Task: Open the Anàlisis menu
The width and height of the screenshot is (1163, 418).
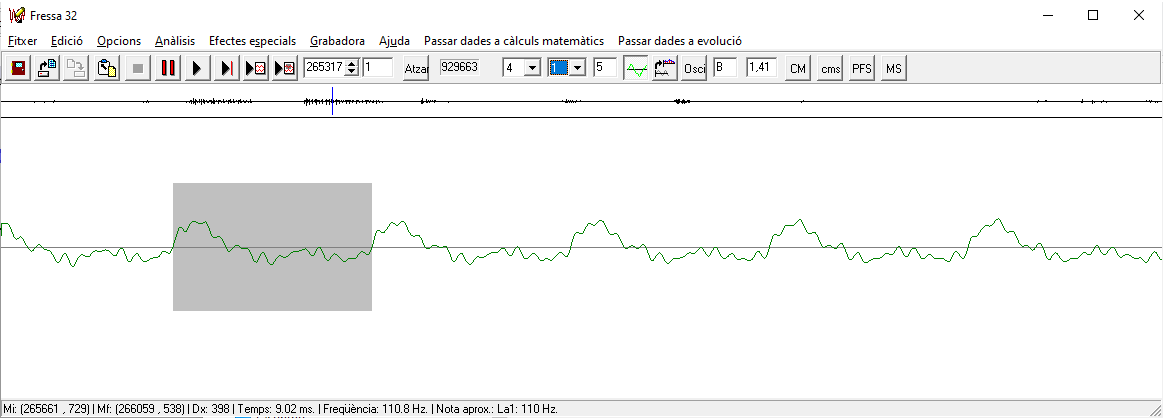Action: 175,41
